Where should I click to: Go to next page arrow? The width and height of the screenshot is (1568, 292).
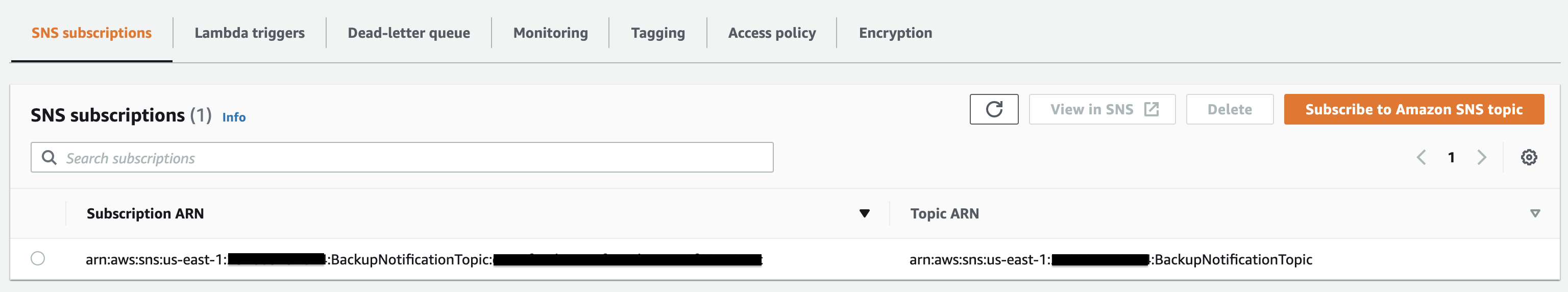tap(1482, 158)
